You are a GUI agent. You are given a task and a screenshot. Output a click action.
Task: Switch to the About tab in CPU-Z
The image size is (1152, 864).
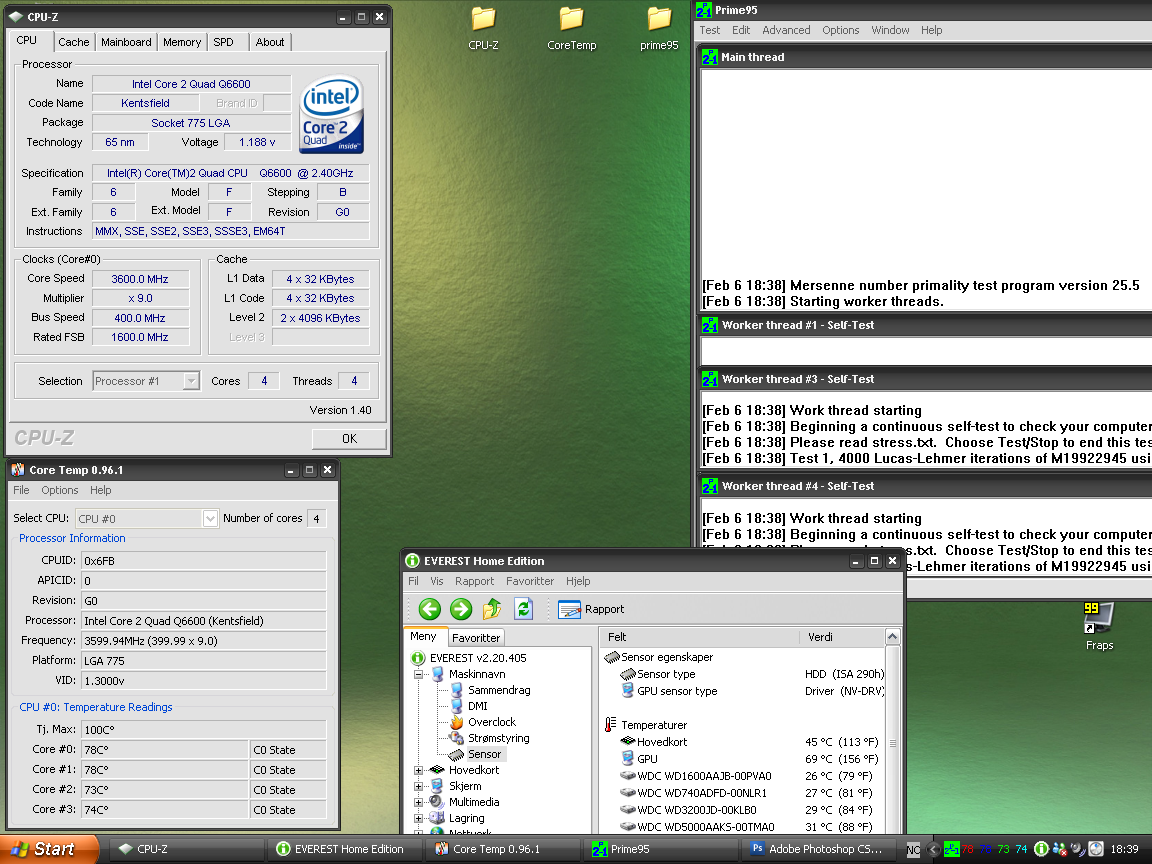pos(270,42)
